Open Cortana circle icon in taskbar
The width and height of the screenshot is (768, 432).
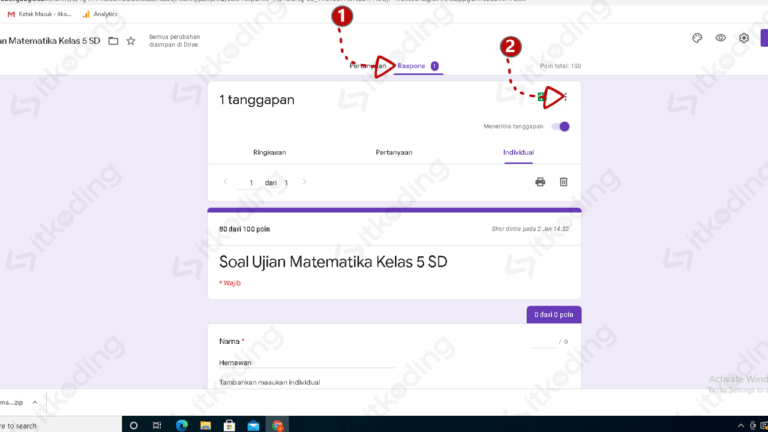pyautogui.click(x=133, y=426)
